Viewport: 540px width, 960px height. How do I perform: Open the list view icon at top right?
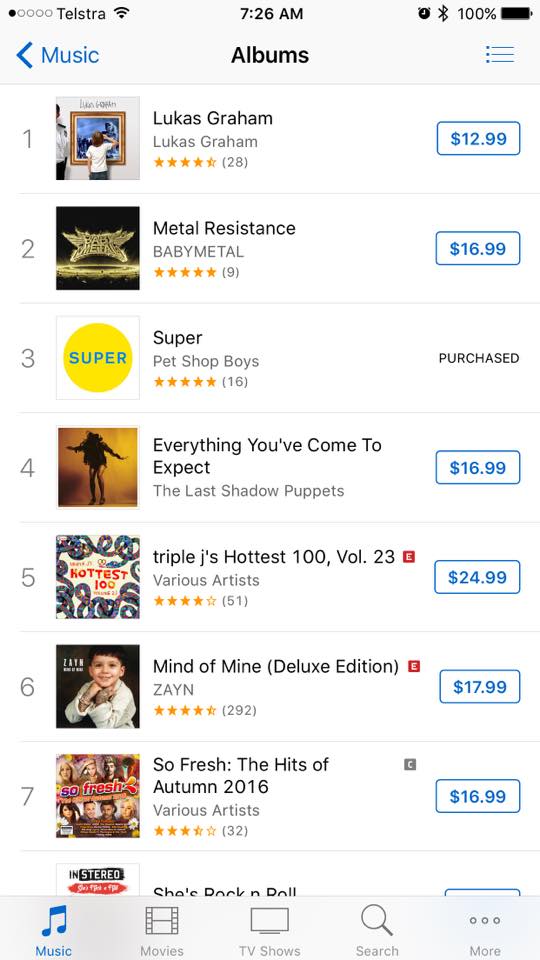500,54
